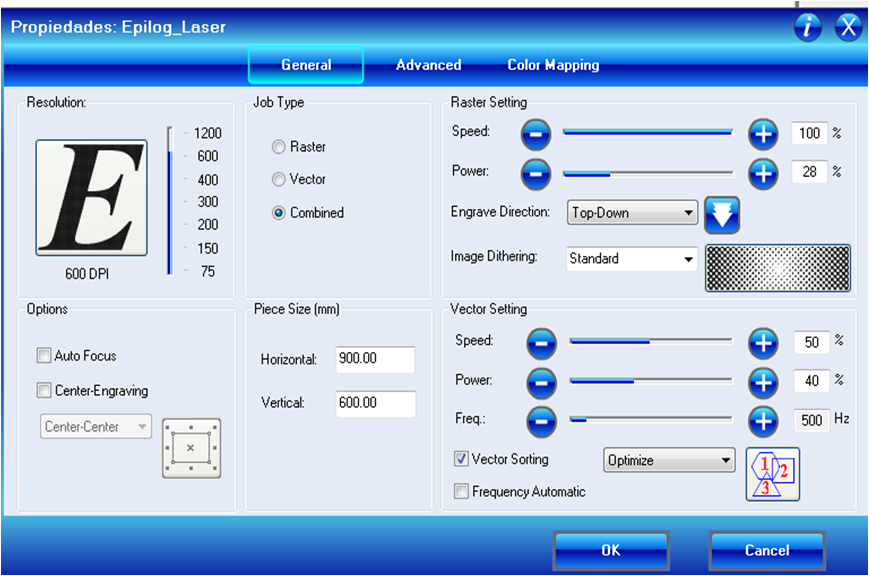Select the 200 resolution mark
The width and height of the screenshot is (869, 576).
(208, 225)
